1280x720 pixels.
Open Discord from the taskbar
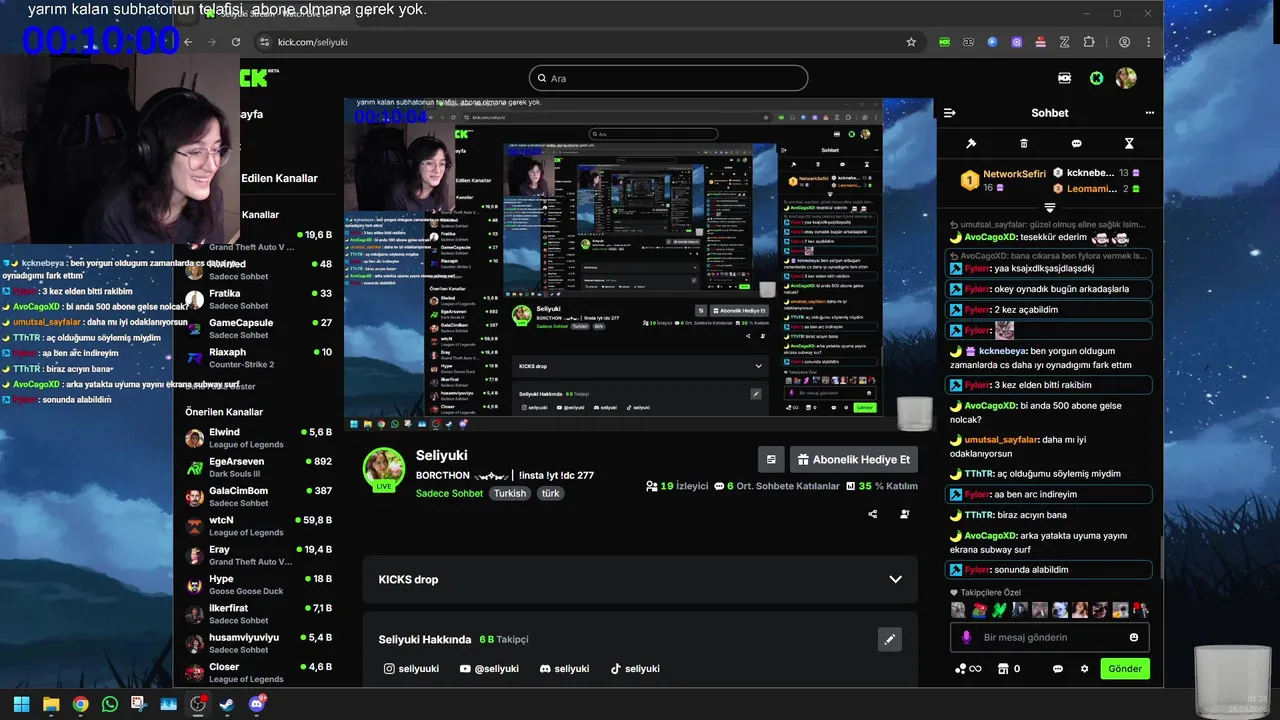tap(257, 704)
